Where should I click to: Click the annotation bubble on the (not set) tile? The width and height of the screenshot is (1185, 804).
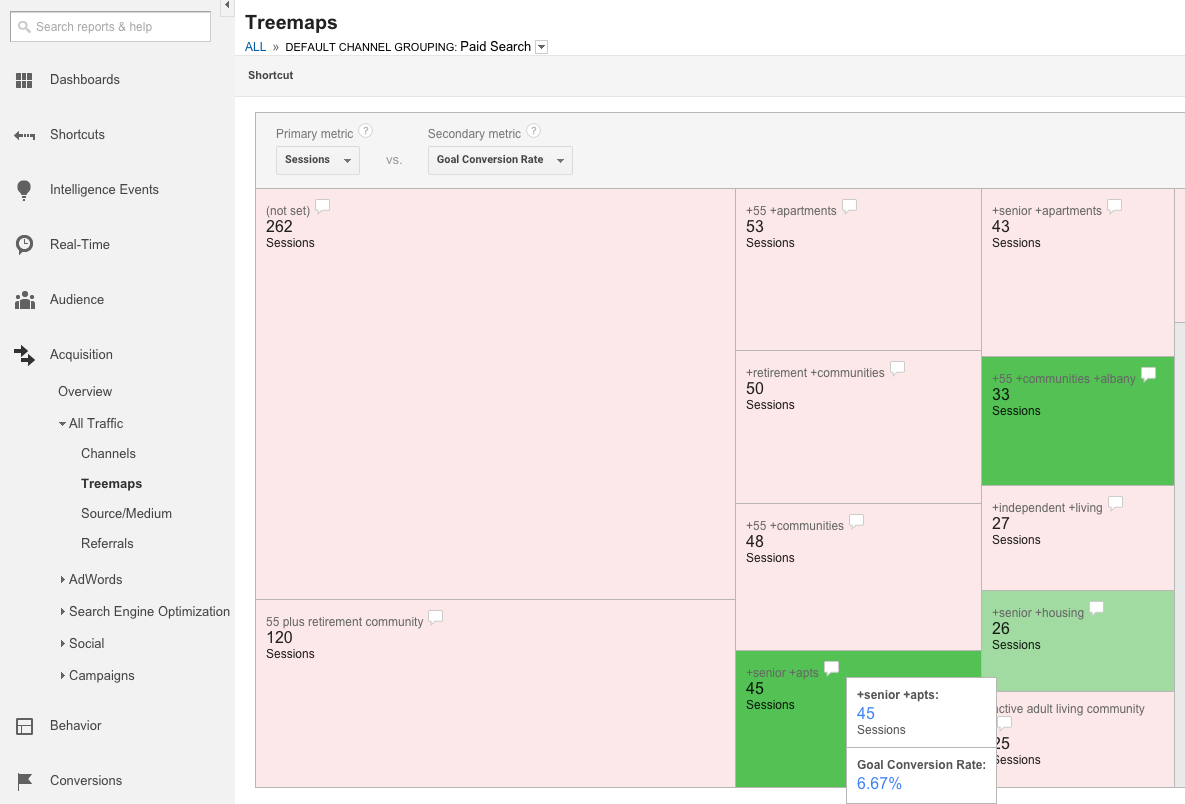pyautogui.click(x=322, y=205)
